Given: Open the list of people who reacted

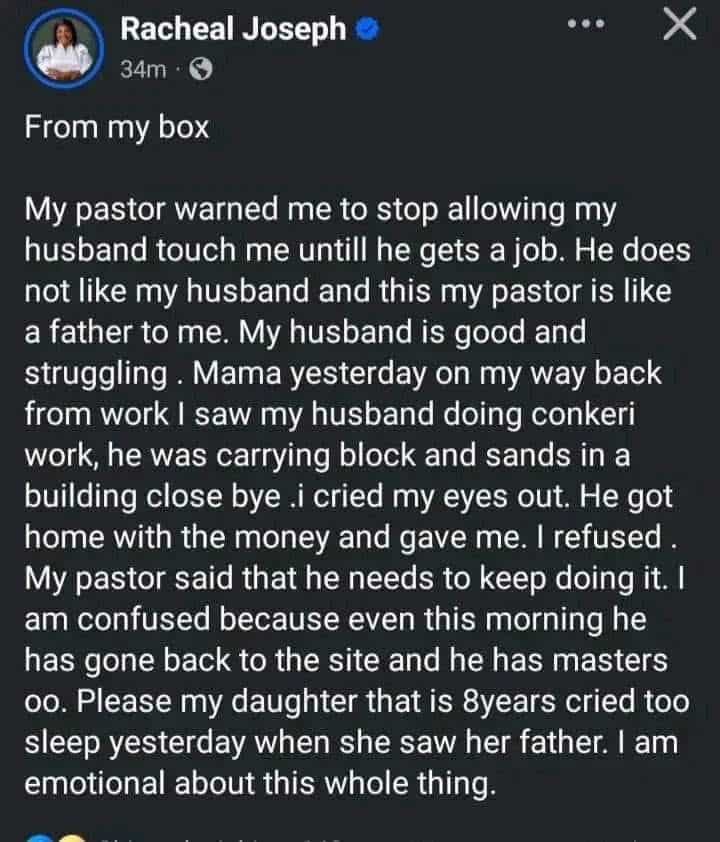Looking at the screenshot, I should 200,836.
